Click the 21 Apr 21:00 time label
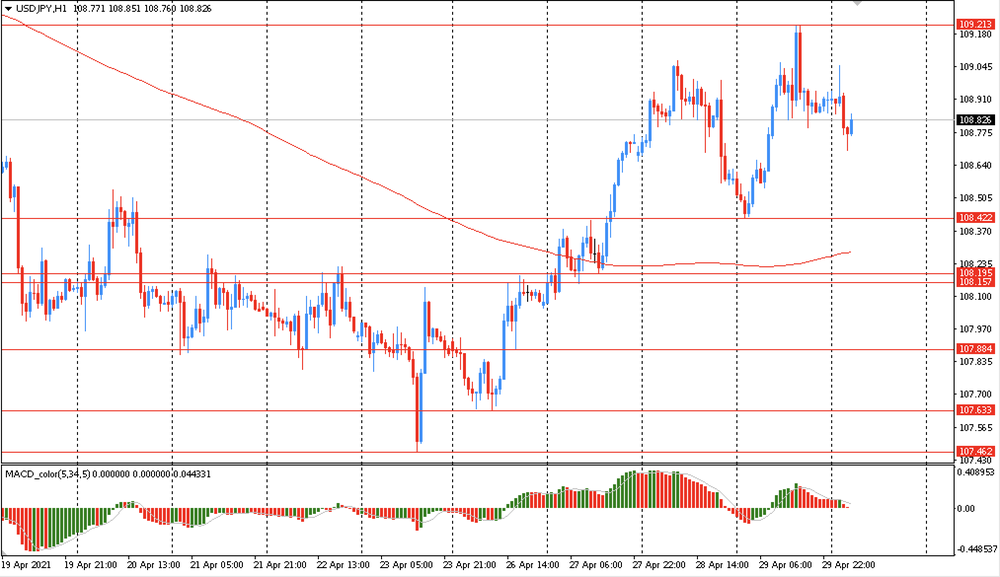Image resolution: width=1000 pixels, height=577 pixels. 280,565
